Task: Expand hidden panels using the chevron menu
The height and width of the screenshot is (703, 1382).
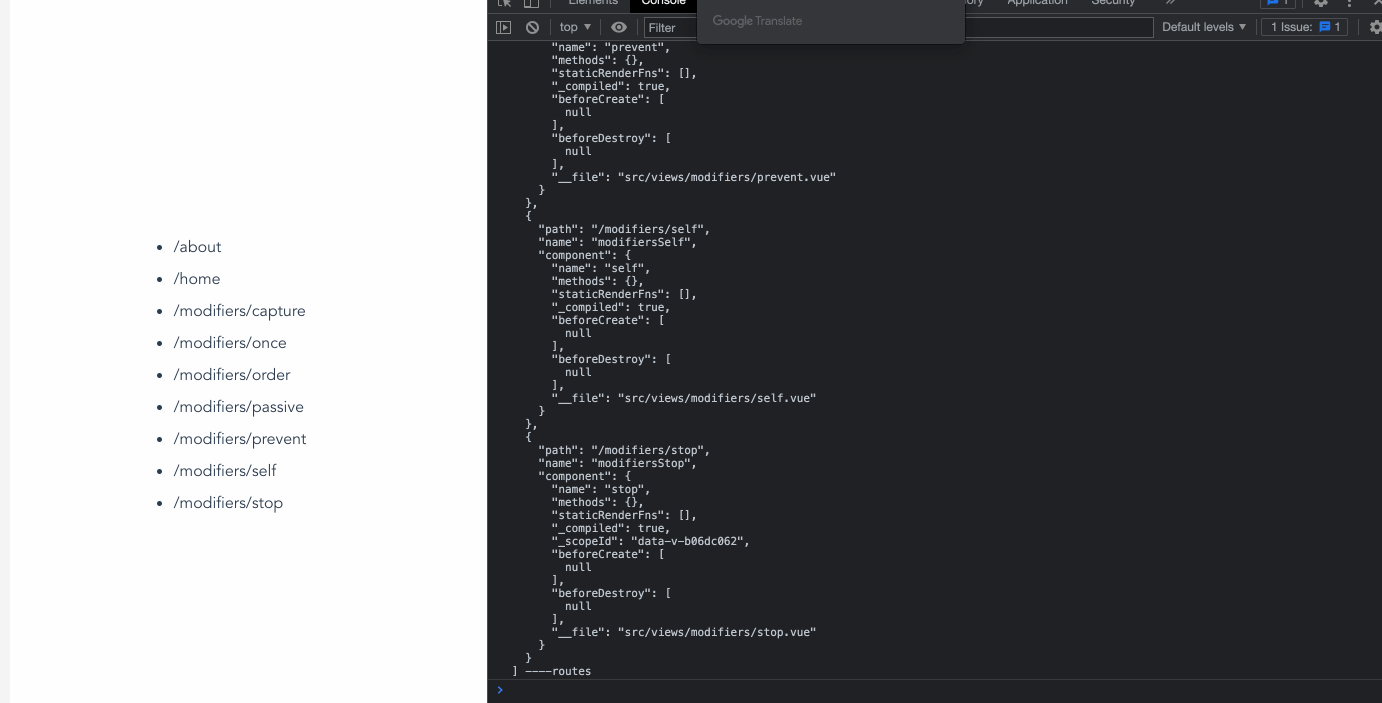Action: [x=1171, y=3]
